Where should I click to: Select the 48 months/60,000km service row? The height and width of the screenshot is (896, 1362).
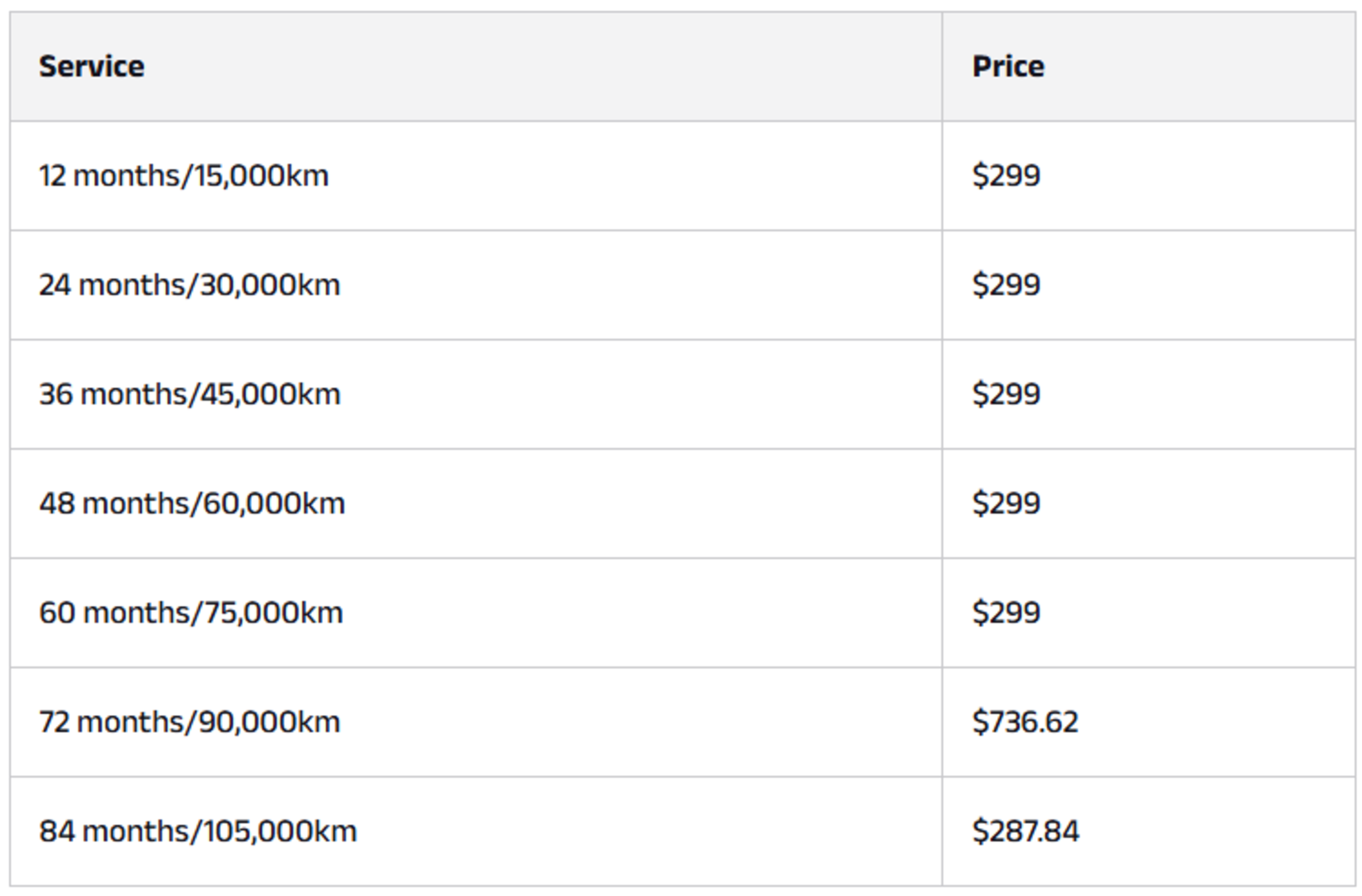tap(192, 503)
